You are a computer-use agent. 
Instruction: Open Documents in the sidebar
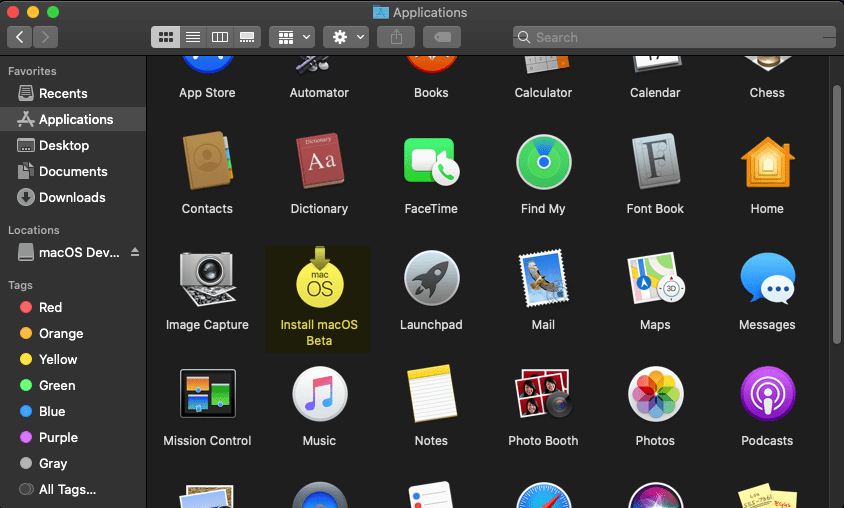click(73, 171)
